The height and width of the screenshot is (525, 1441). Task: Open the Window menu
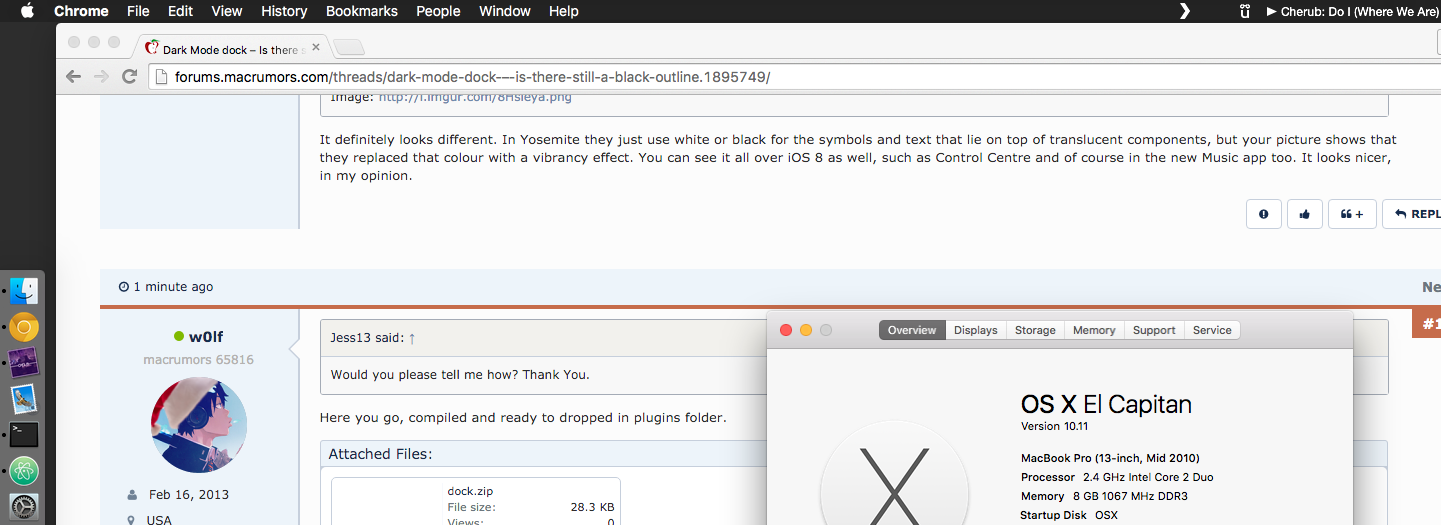[x=505, y=11]
